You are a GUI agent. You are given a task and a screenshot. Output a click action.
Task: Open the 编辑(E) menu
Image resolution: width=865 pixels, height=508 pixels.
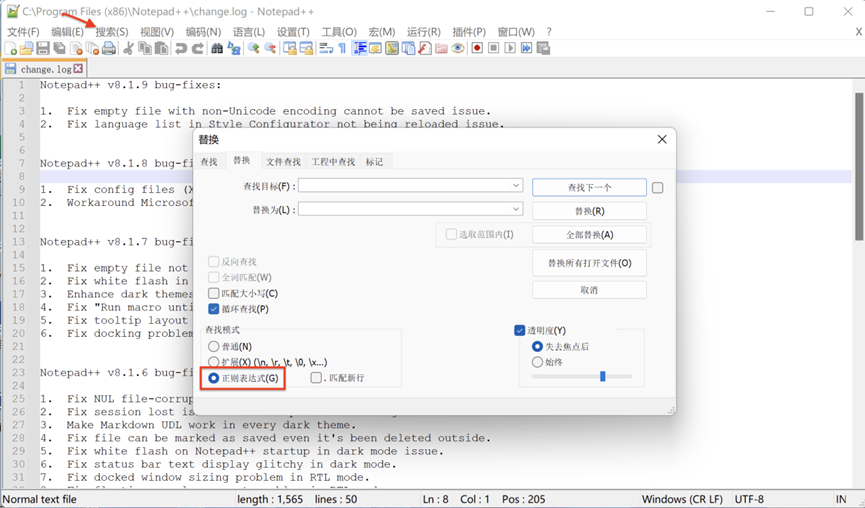click(x=67, y=32)
